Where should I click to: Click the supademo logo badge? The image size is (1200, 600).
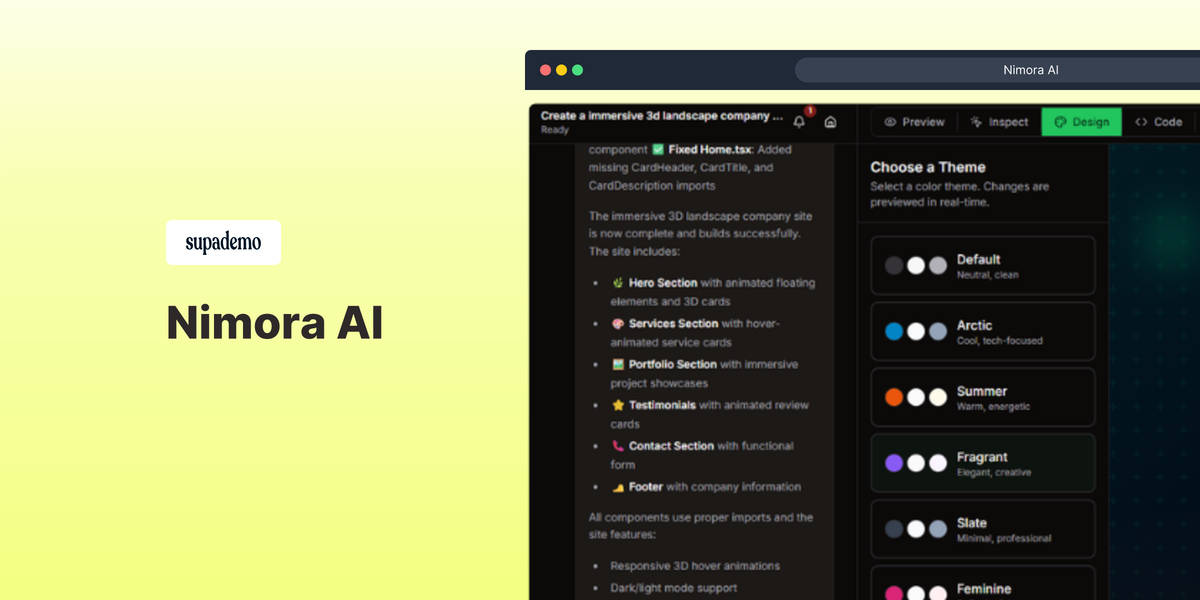(x=223, y=242)
